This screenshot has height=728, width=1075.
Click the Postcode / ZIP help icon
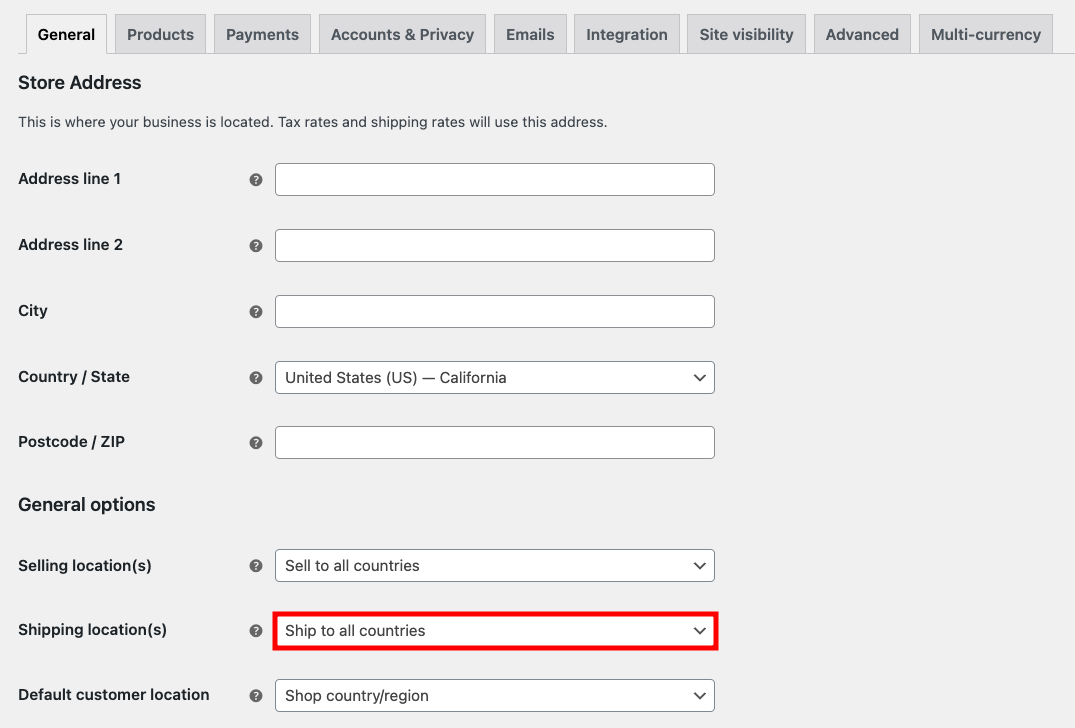(256, 441)
